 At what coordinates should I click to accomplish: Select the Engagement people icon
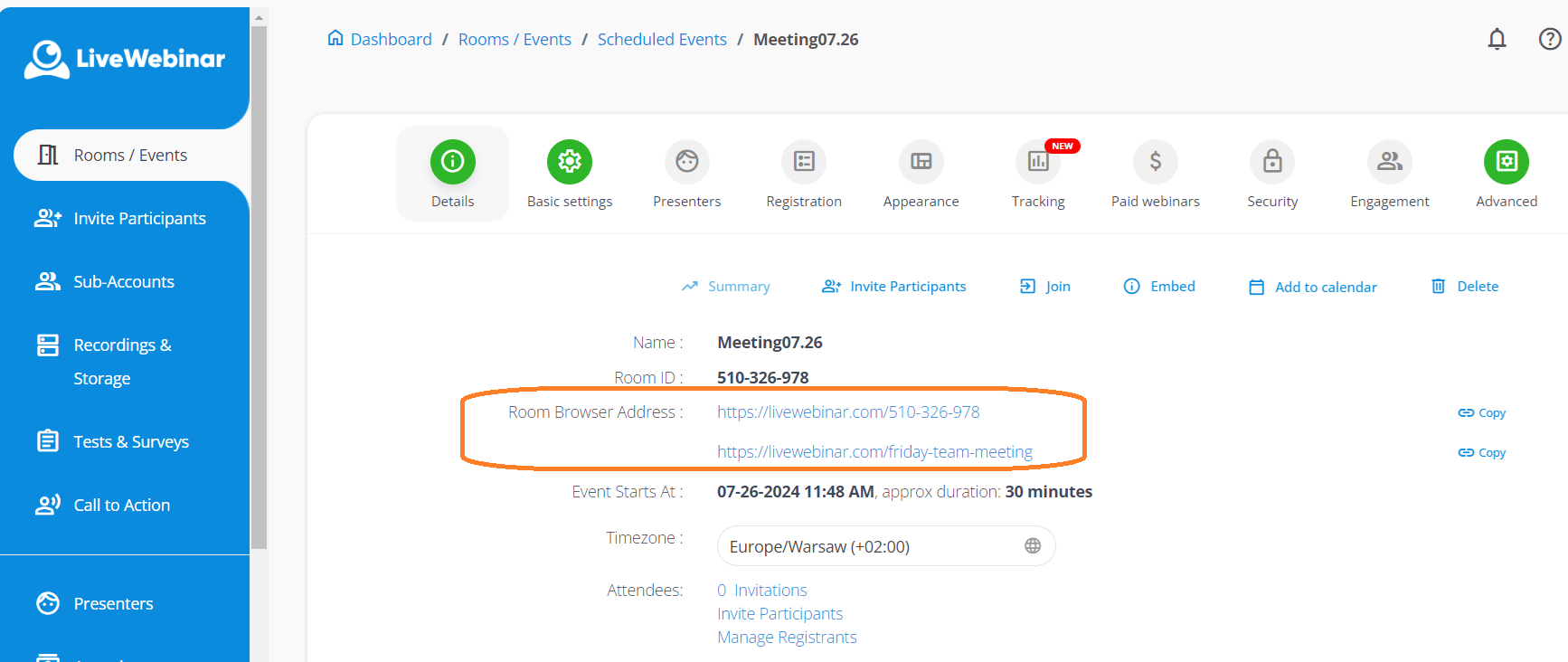1389,162
